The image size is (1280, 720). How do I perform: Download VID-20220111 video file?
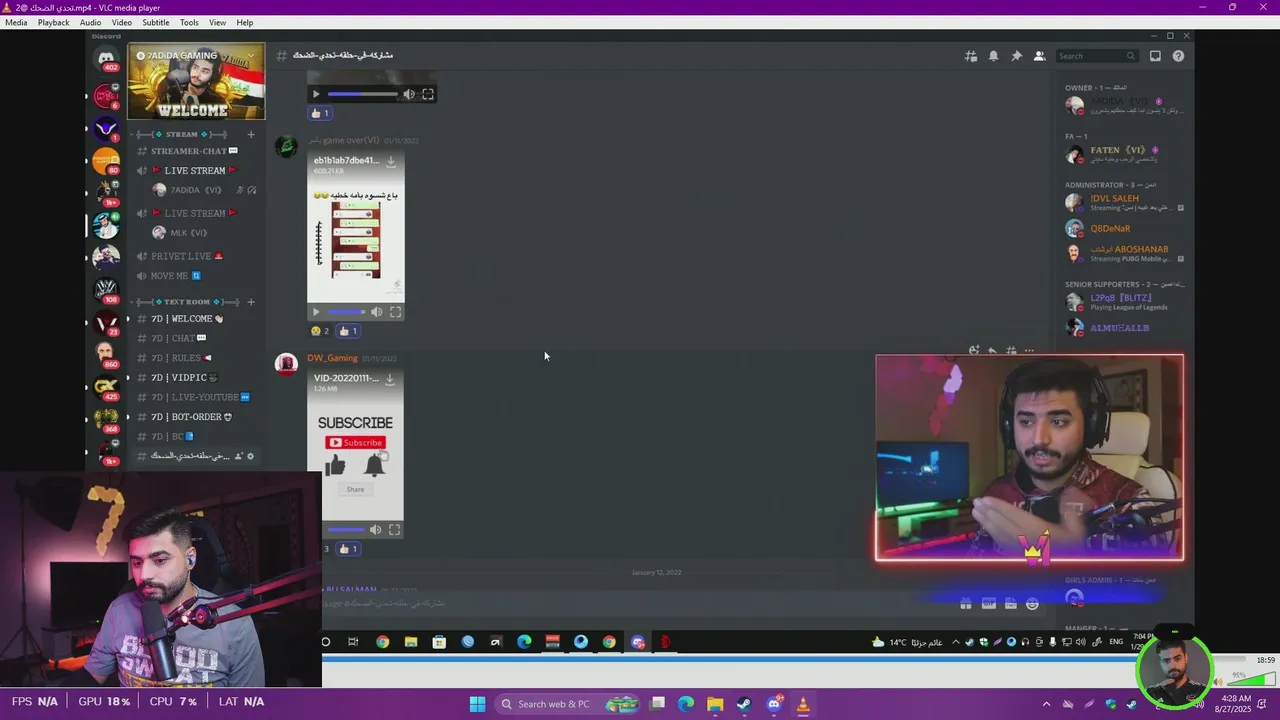(391, 379)
